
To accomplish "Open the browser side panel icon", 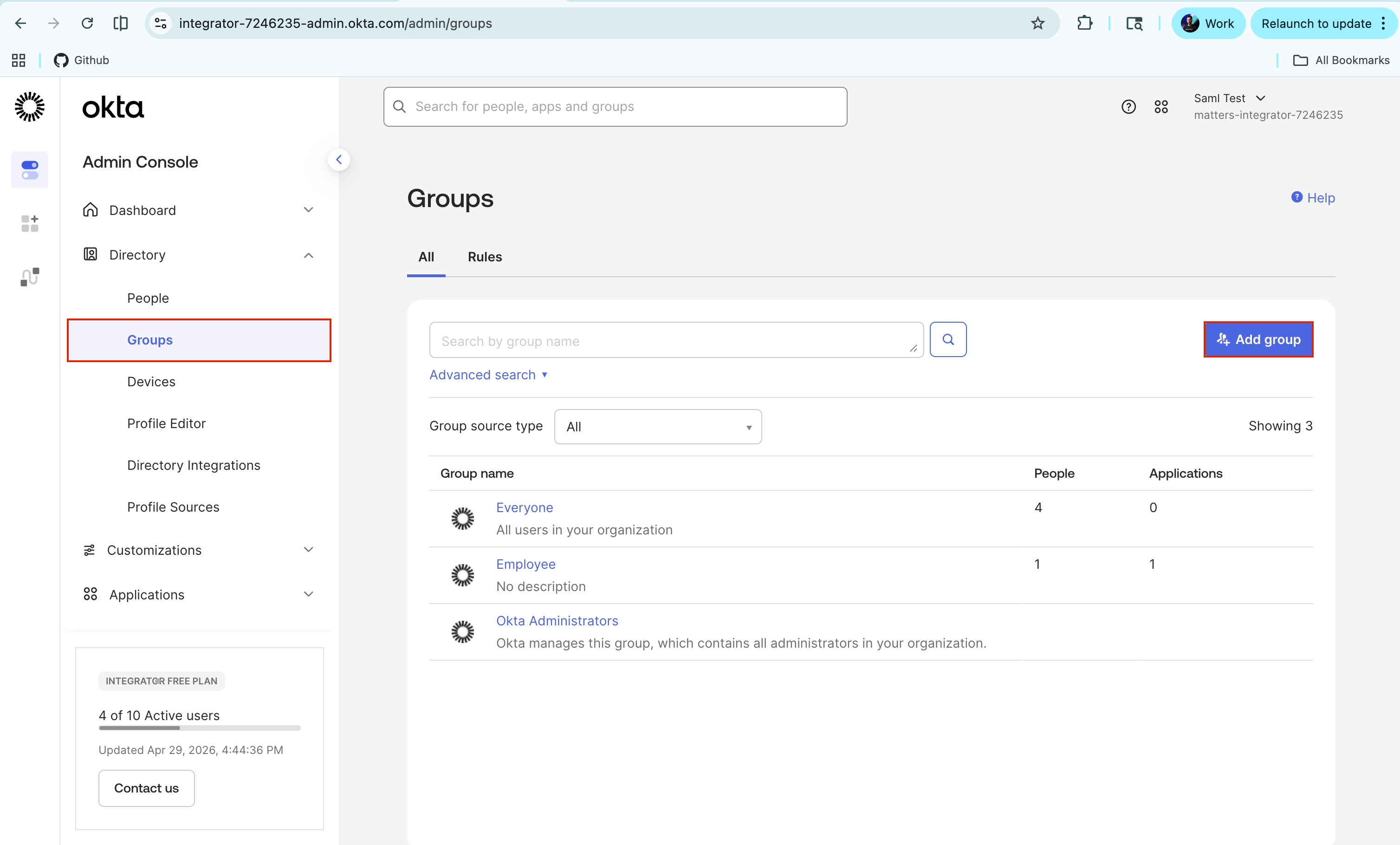I will (120, 23).
